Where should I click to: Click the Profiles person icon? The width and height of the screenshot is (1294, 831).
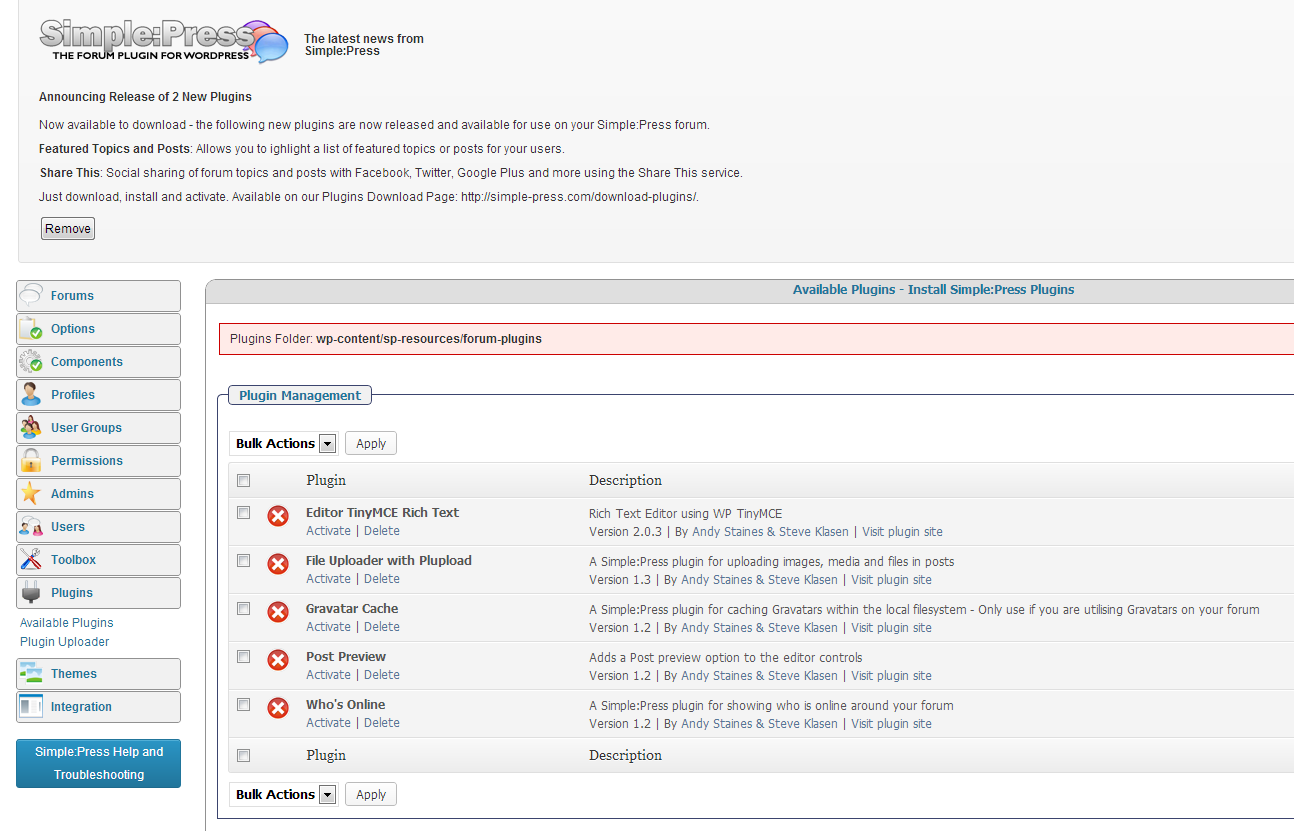click(31, 394)
